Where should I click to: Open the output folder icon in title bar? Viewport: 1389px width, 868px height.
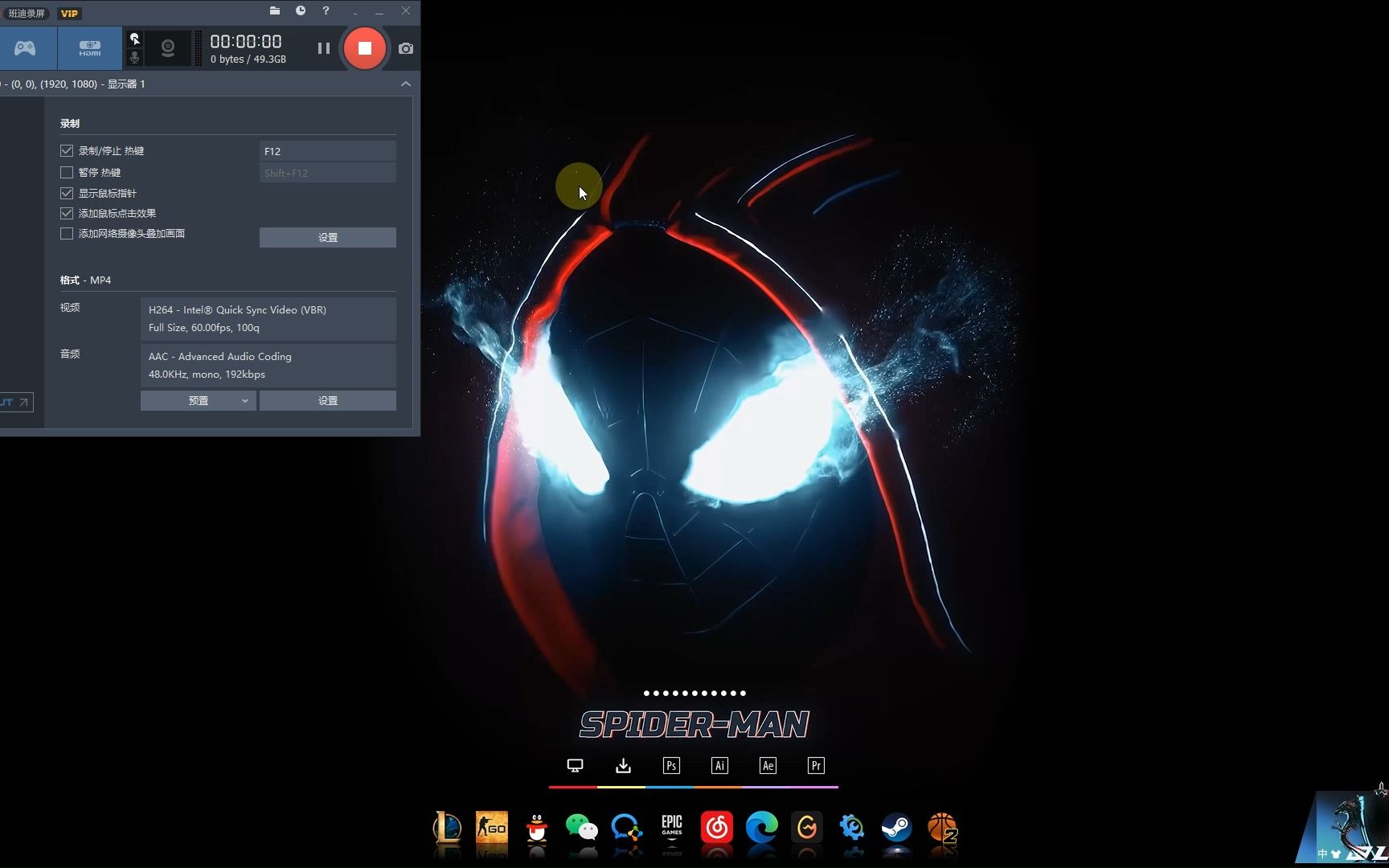pos(275,10)
